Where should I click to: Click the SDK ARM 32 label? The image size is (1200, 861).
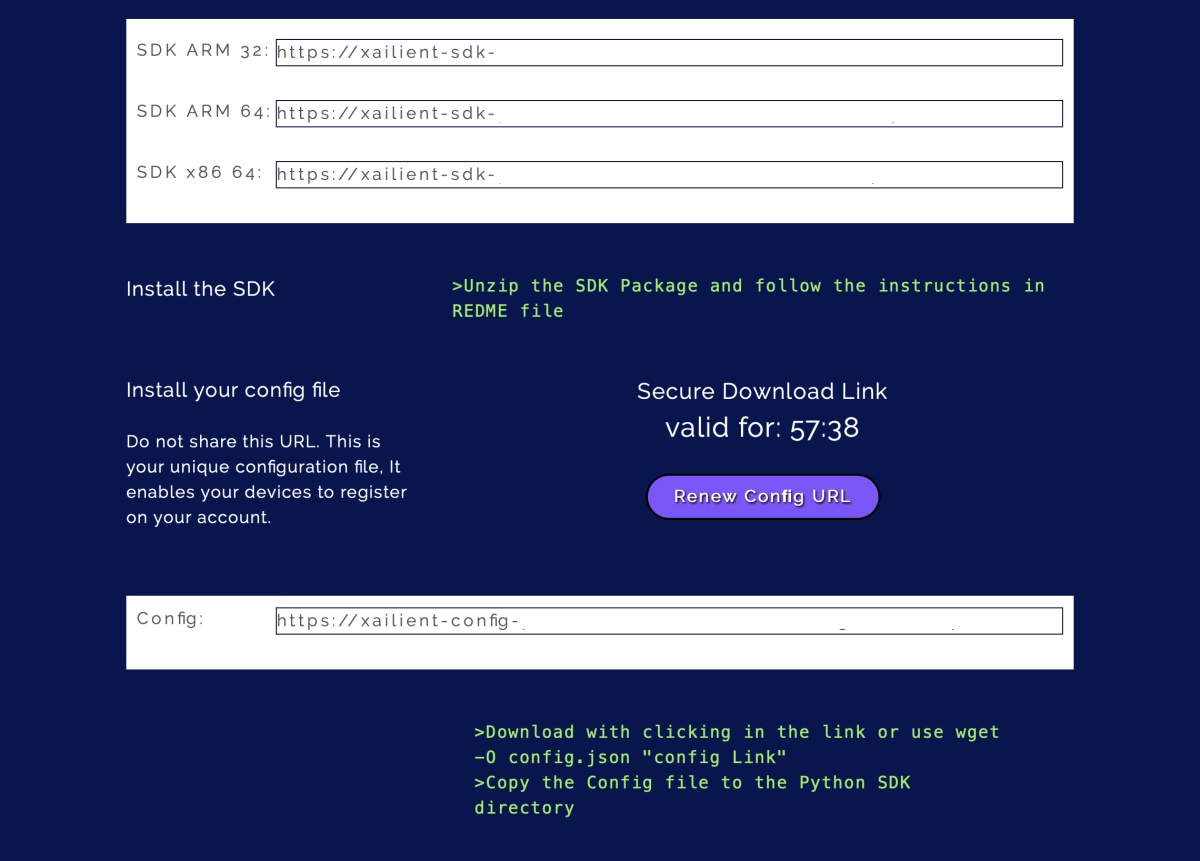(203, 51)
